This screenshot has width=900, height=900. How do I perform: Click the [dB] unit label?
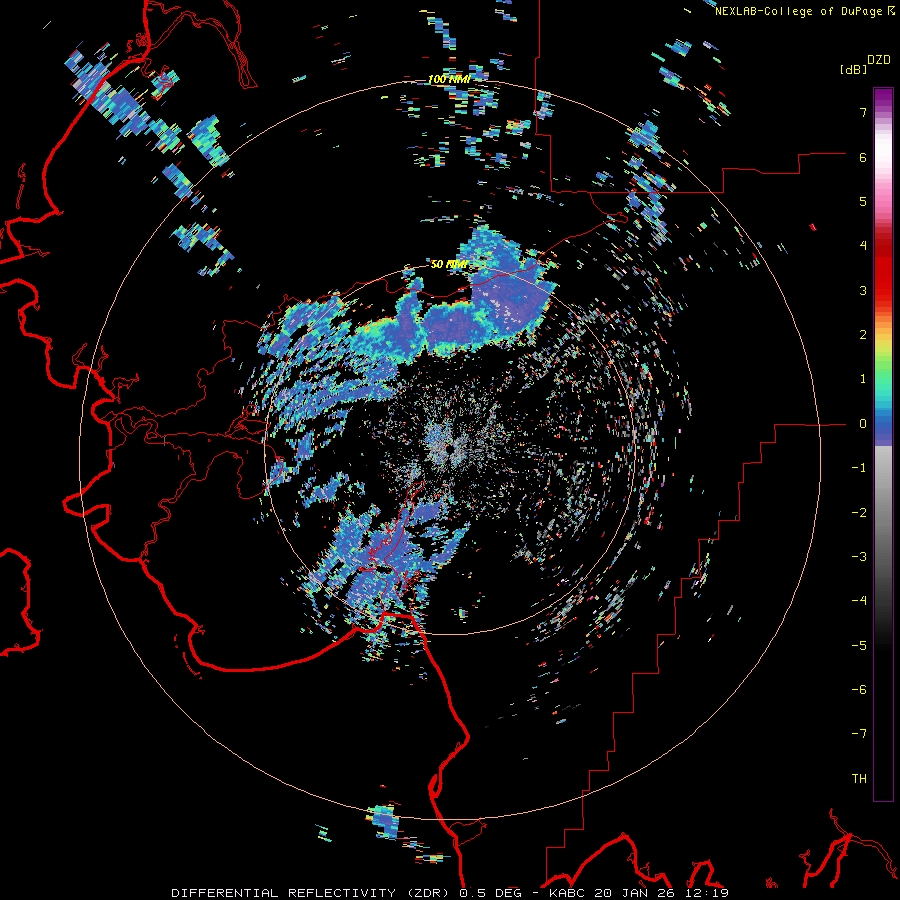coord(853,69)
